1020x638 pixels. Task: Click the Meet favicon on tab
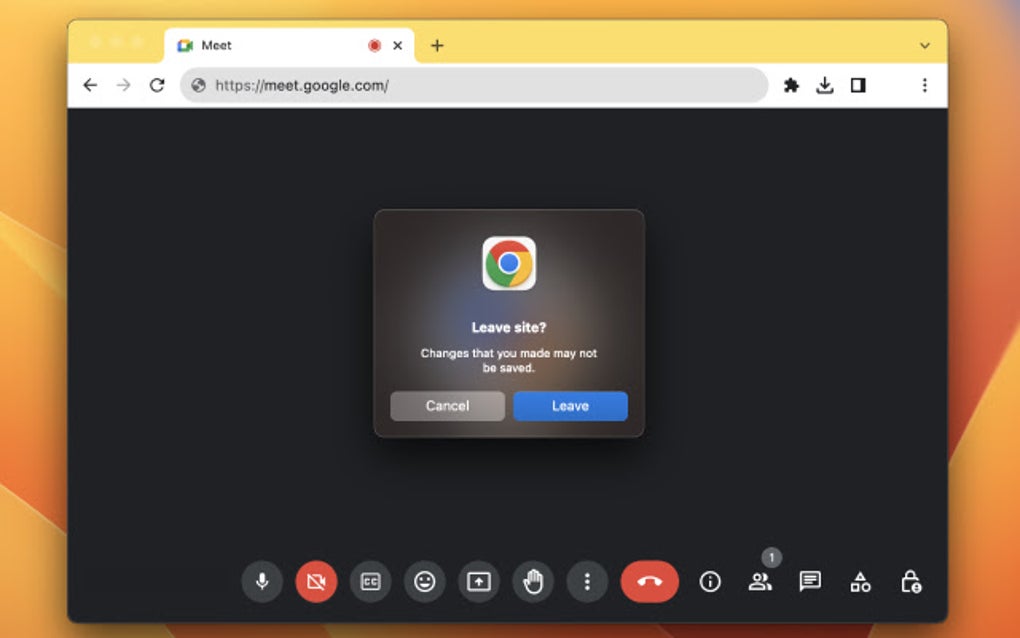(185, 46)
